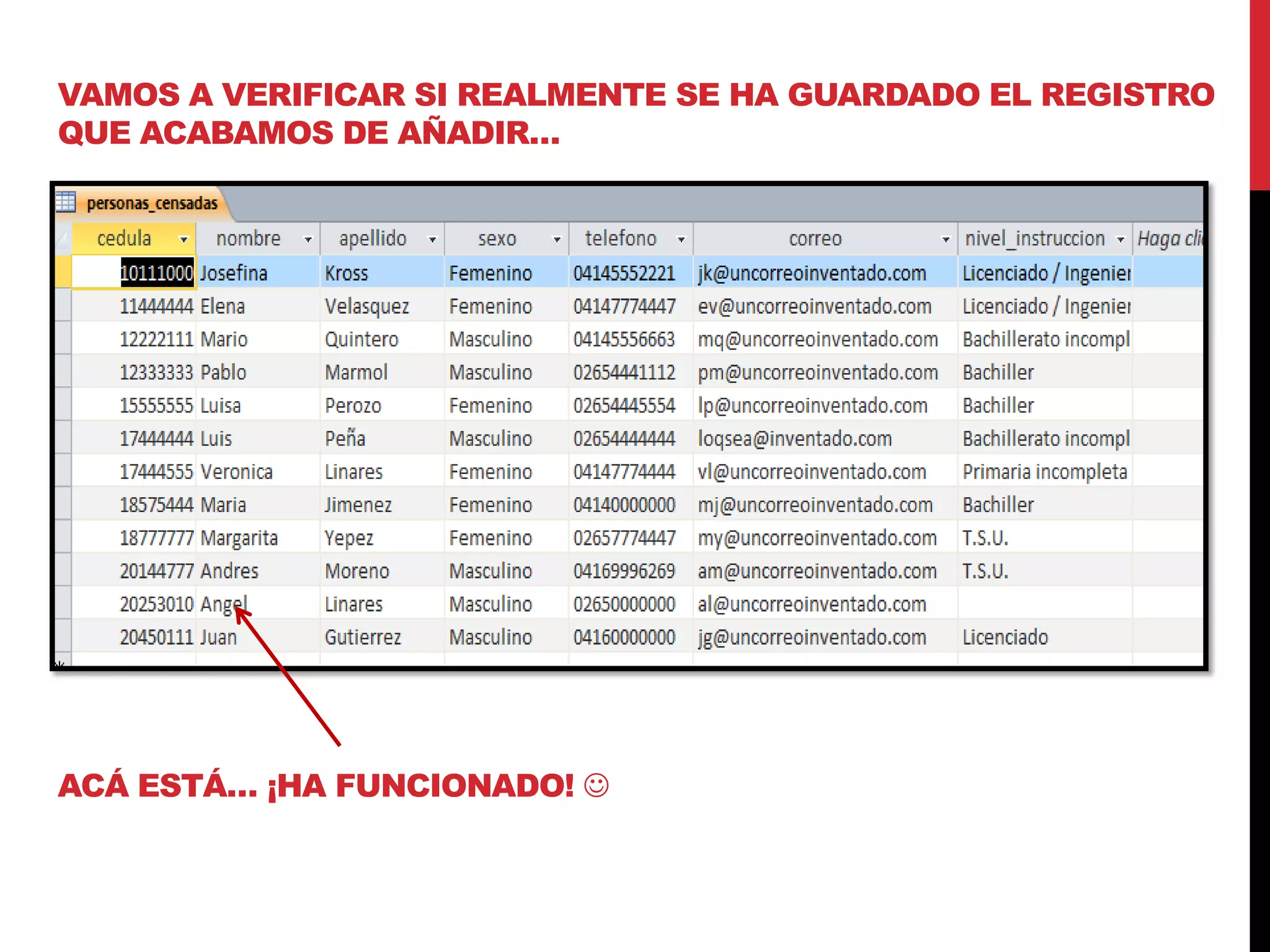1270x952 pixels.
Task: Click the surname Marmol
Action: click(x=357, y=372)
